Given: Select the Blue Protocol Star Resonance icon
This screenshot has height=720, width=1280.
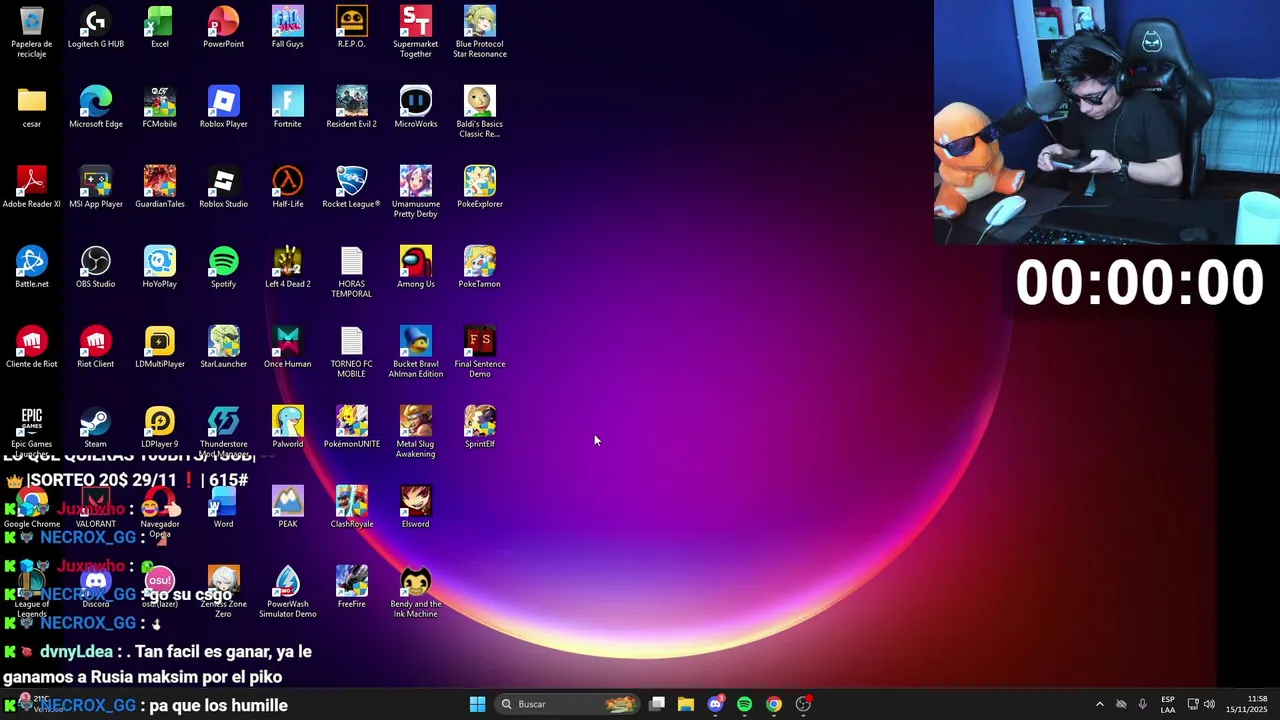Looking at the screenshot, I should 480,32.
